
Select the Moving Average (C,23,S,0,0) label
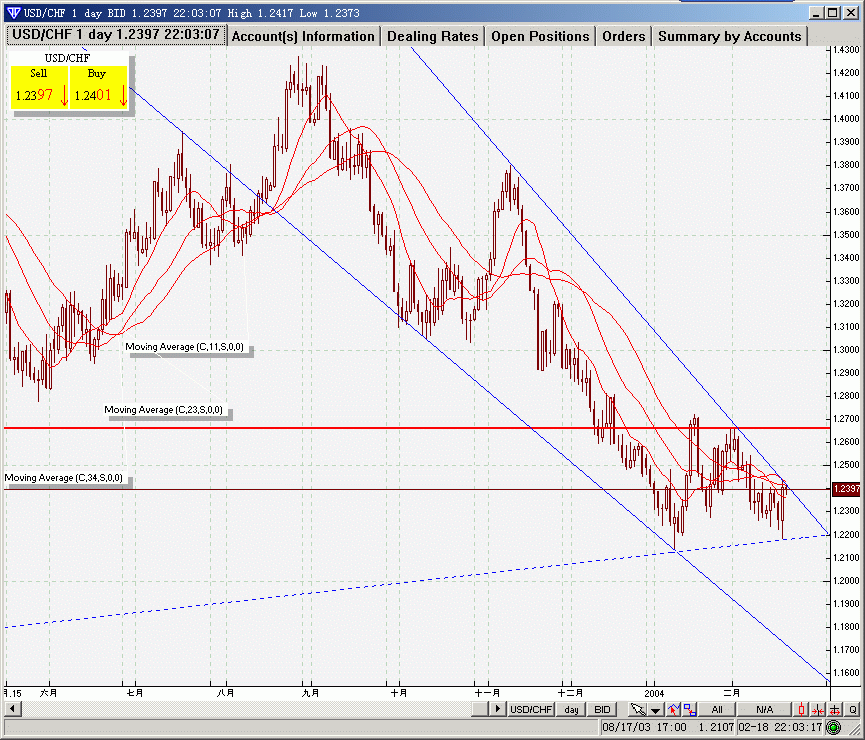(163, 410)
